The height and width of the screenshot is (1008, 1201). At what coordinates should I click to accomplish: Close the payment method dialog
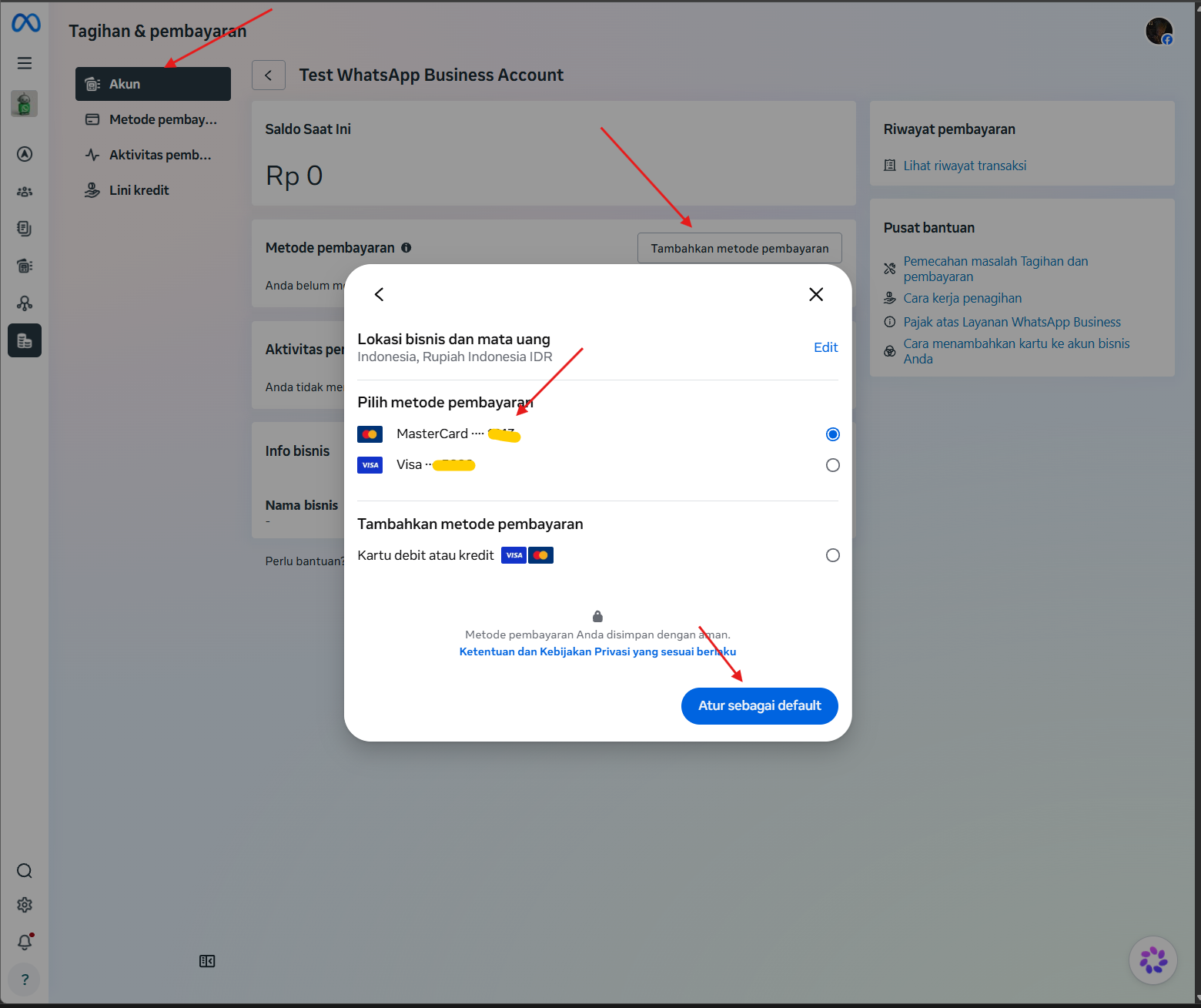[x=816, y=294]
